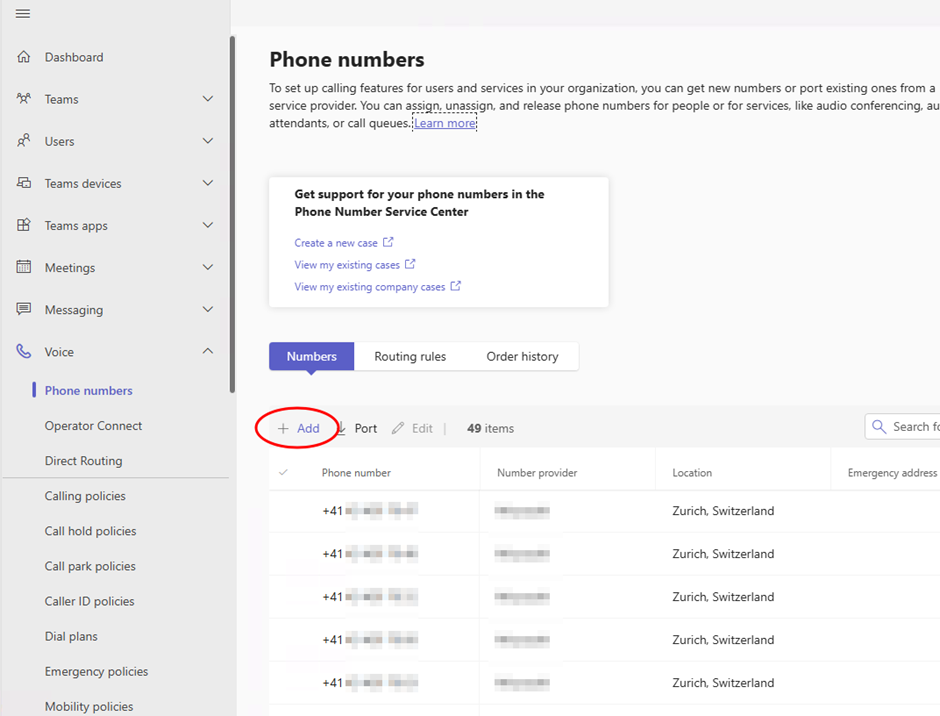Screen dimensions: 940x716
Task: Click the Dashboard home icon
Action: (x=23, y=57)
